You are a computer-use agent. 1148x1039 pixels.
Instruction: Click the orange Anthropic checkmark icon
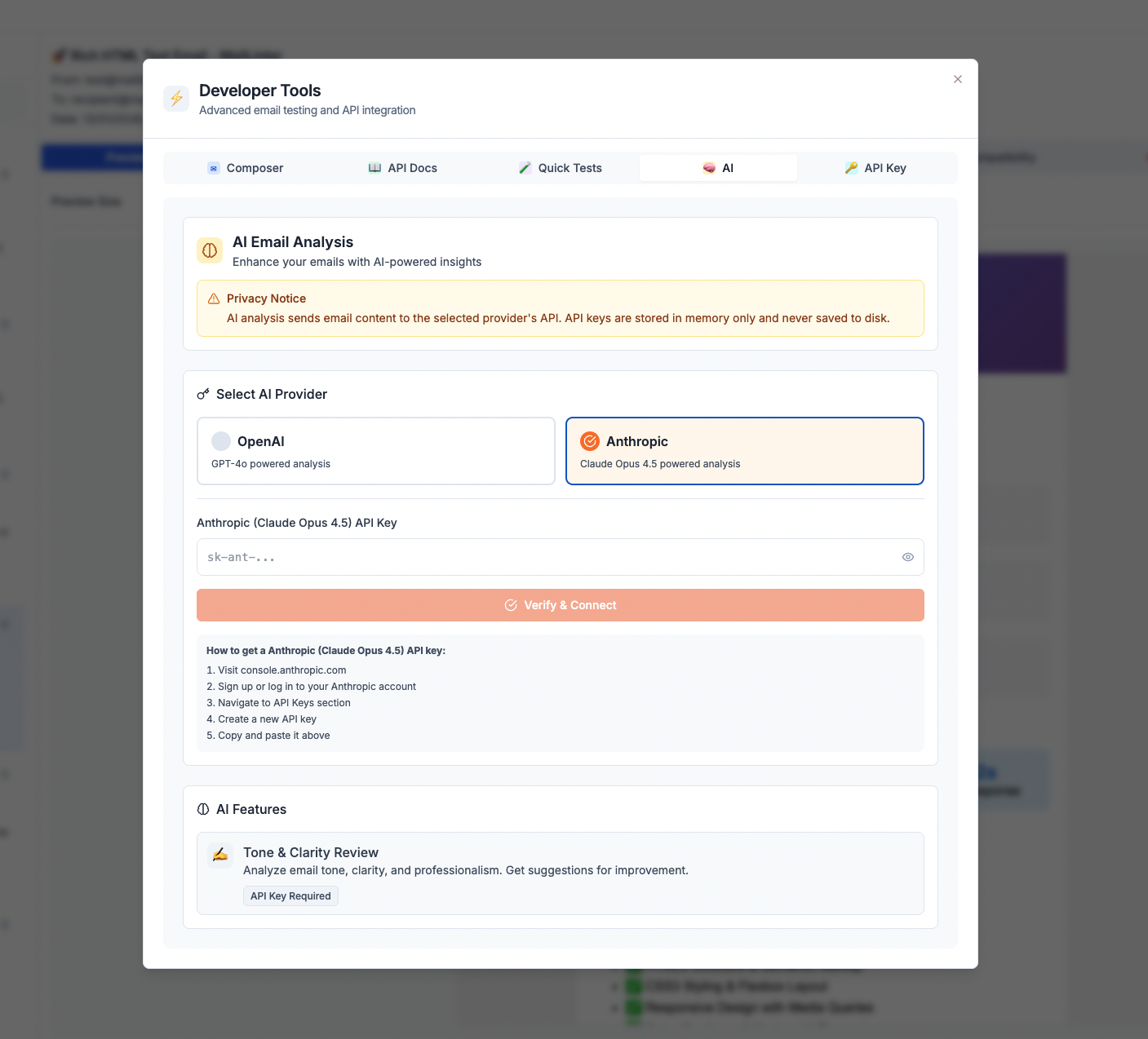coord(590,441)
